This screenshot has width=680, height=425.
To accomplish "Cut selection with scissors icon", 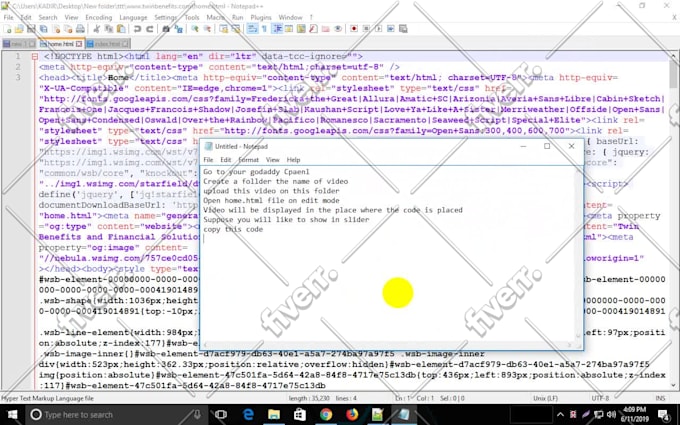I will coord(96,29).
